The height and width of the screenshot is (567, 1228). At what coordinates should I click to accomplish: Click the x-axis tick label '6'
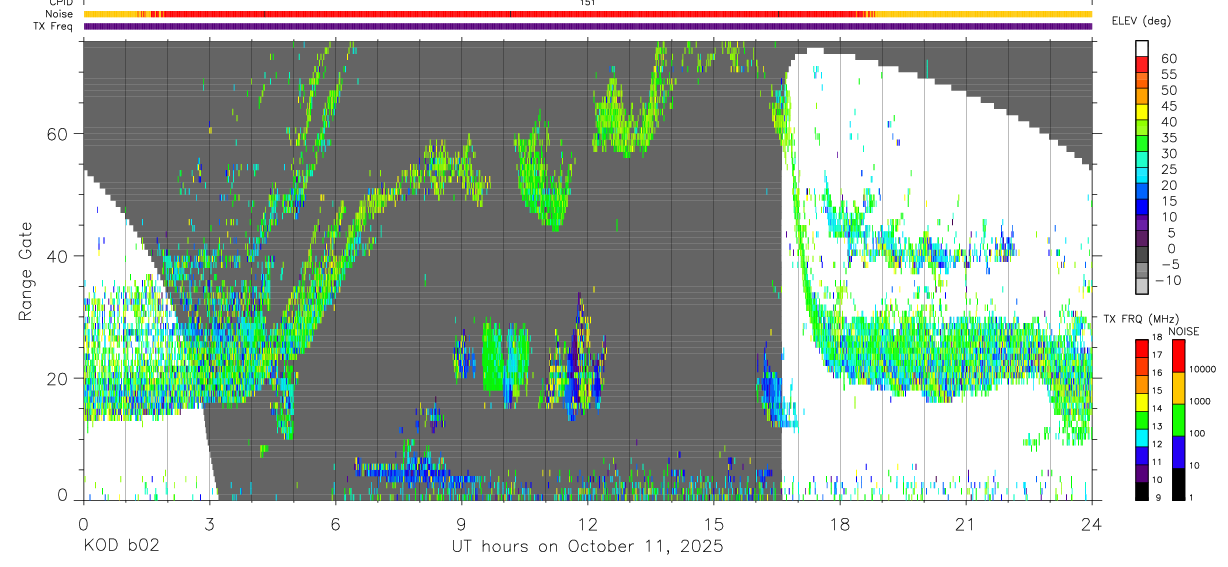[335, 524]
